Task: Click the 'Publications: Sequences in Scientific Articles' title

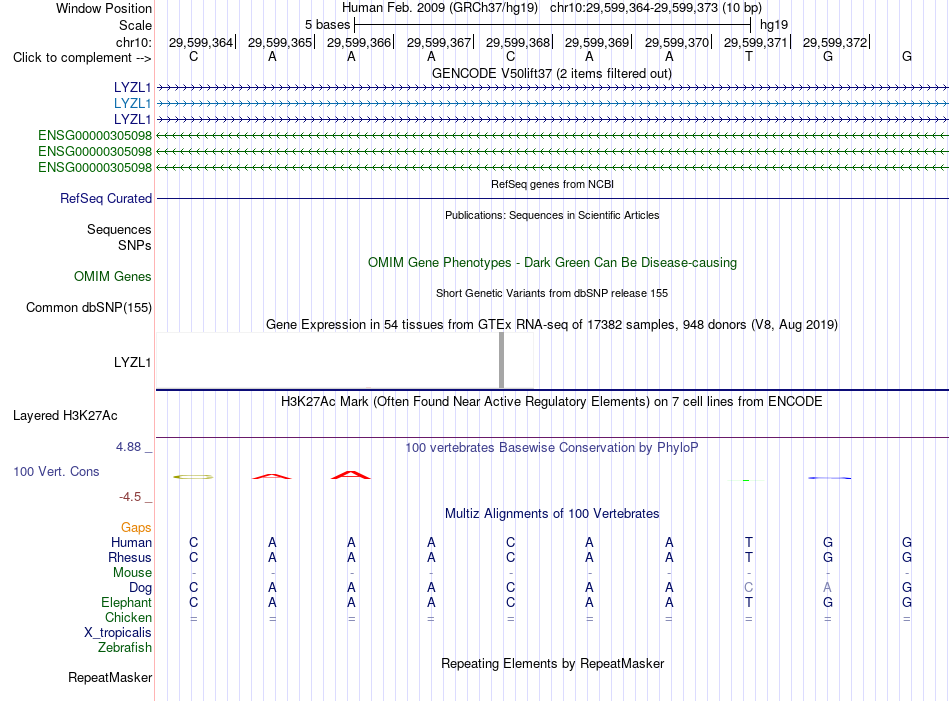Action: pos(552,215)
